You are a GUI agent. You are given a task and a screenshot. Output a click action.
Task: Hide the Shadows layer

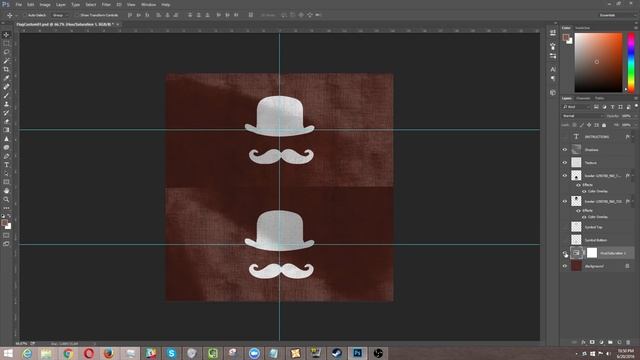(x=565, y=150)
